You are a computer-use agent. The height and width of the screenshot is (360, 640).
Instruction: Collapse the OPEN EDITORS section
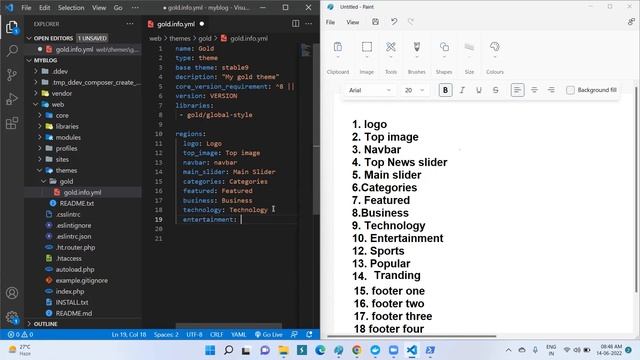[53, 38]
